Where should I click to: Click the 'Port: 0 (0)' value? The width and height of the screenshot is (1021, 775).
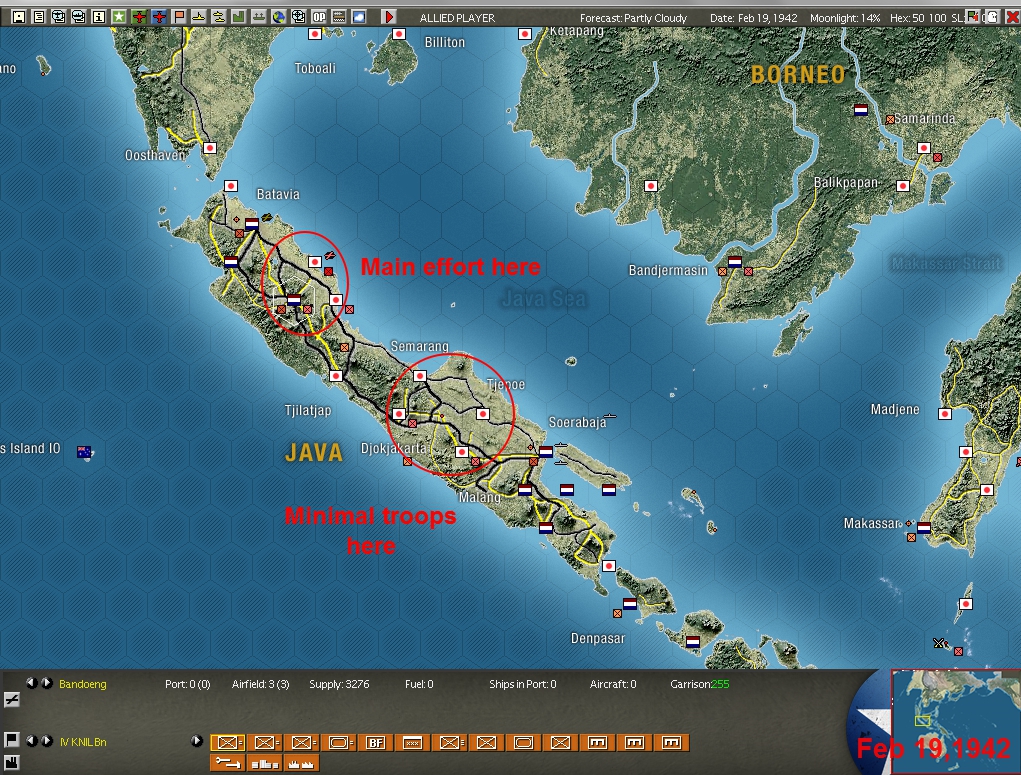pyautogui.click(x=188, y=684)
